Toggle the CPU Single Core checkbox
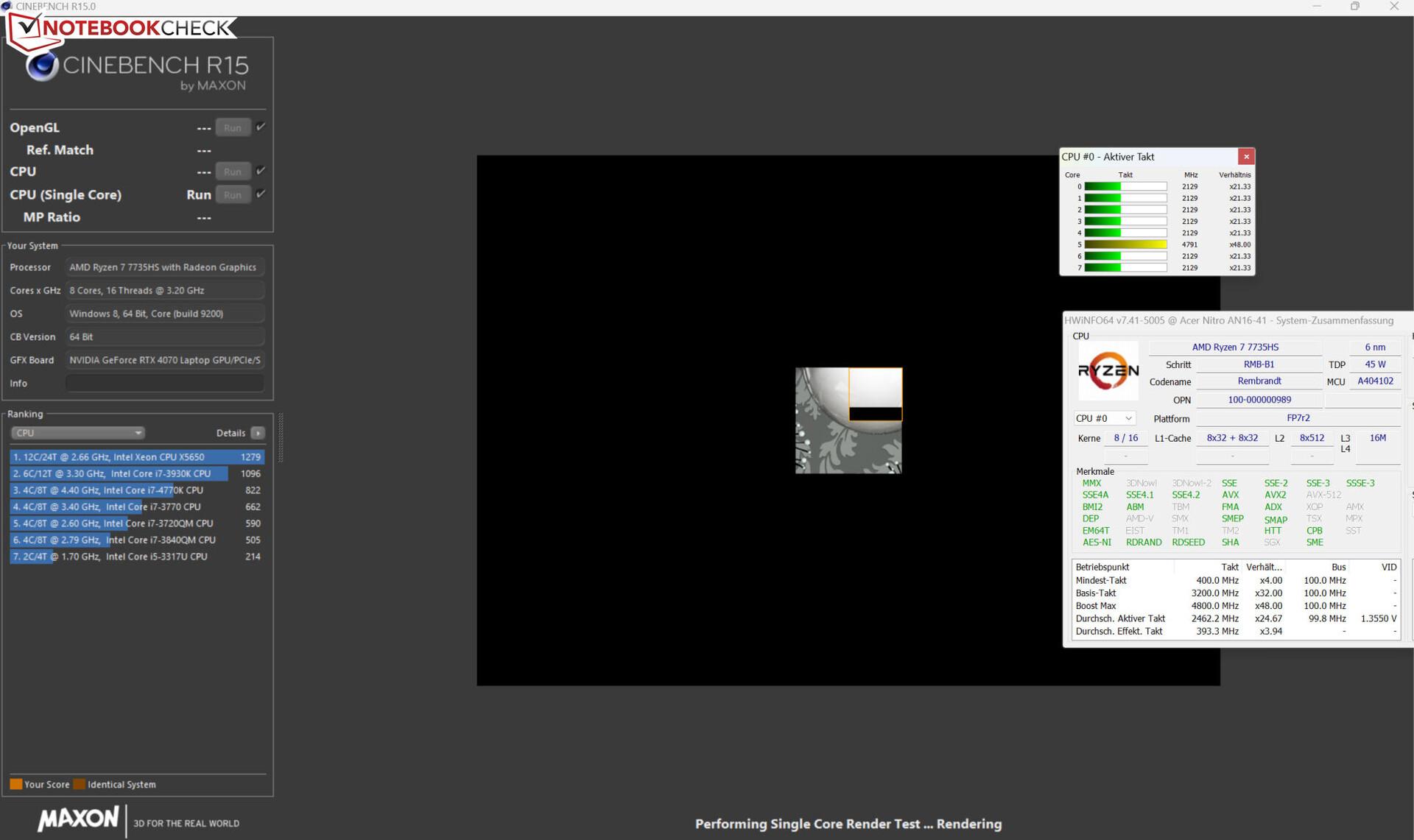This screenshot has height=840, width=1414. click(x=261, y=194)
